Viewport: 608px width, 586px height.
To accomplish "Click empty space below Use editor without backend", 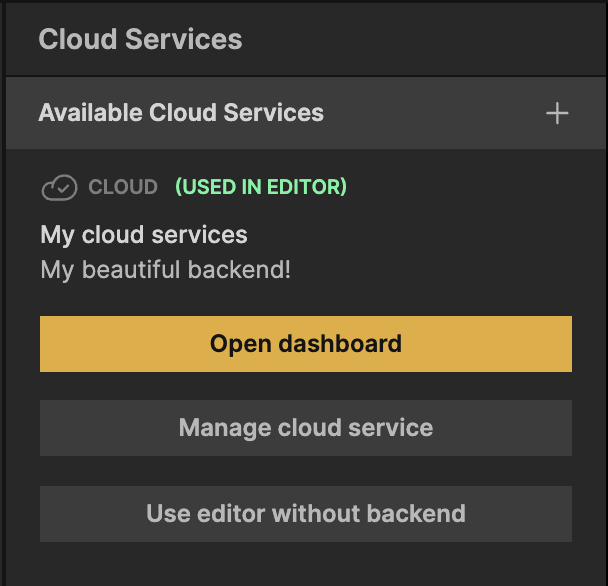I will coord(305,563).
